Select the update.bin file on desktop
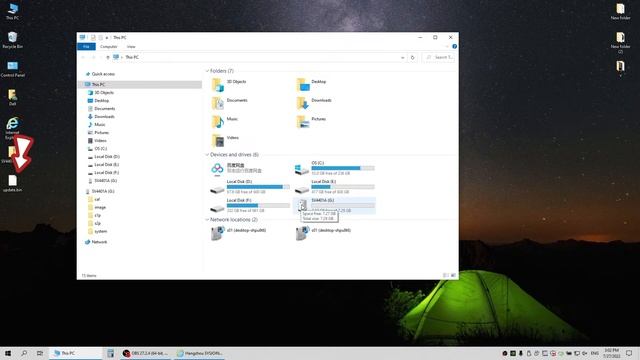 [x=13, y=184]
